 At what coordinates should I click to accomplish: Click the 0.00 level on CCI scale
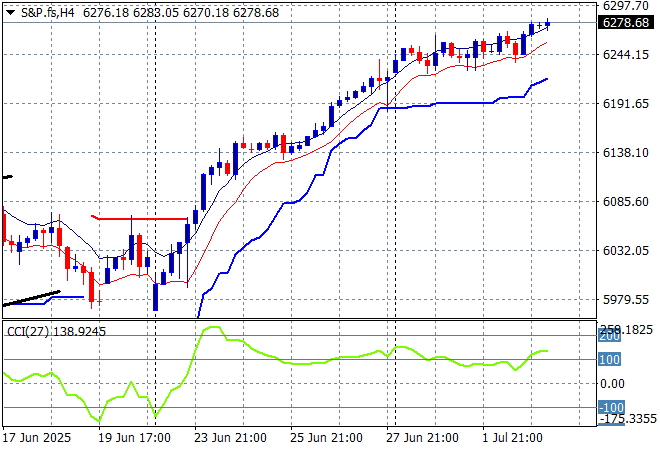pyautogui.click(x=614, y=384)
